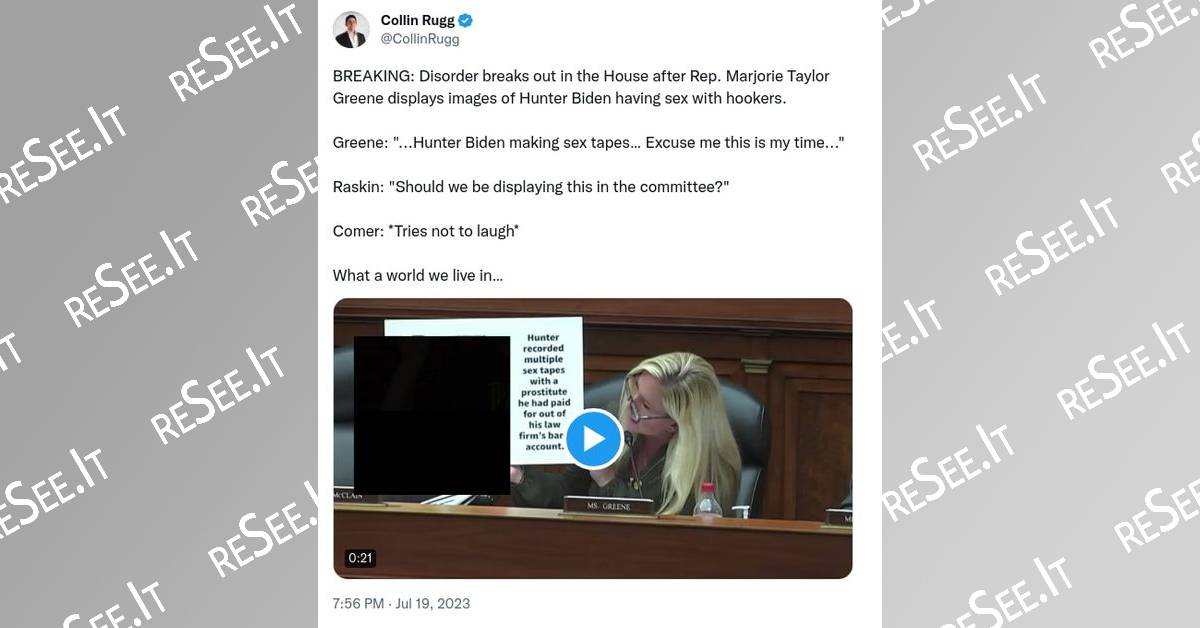Click the water bottle on the desk
Viewport: 1200px width, 628px height.
pos(707,499)
